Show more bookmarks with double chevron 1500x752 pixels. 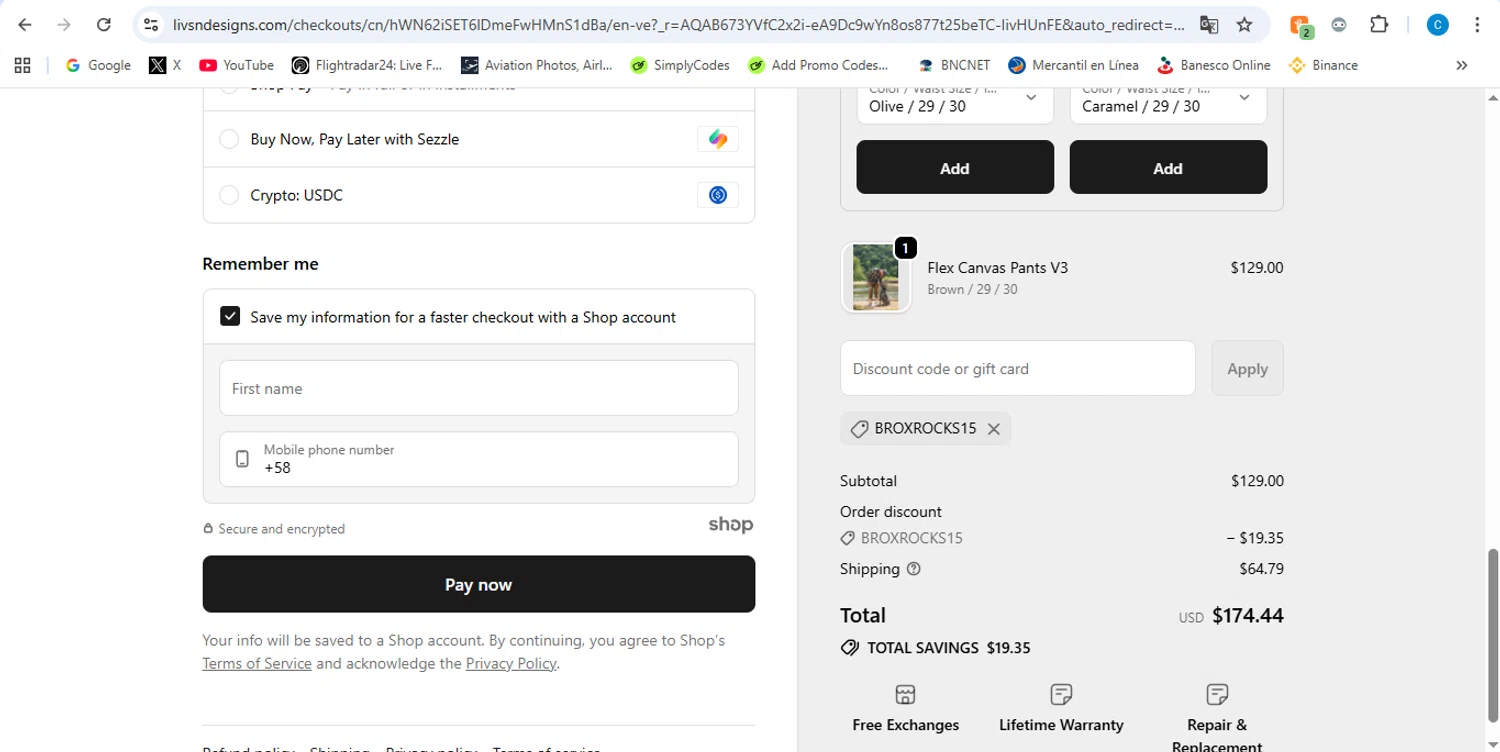click(x=1461, y=65)
